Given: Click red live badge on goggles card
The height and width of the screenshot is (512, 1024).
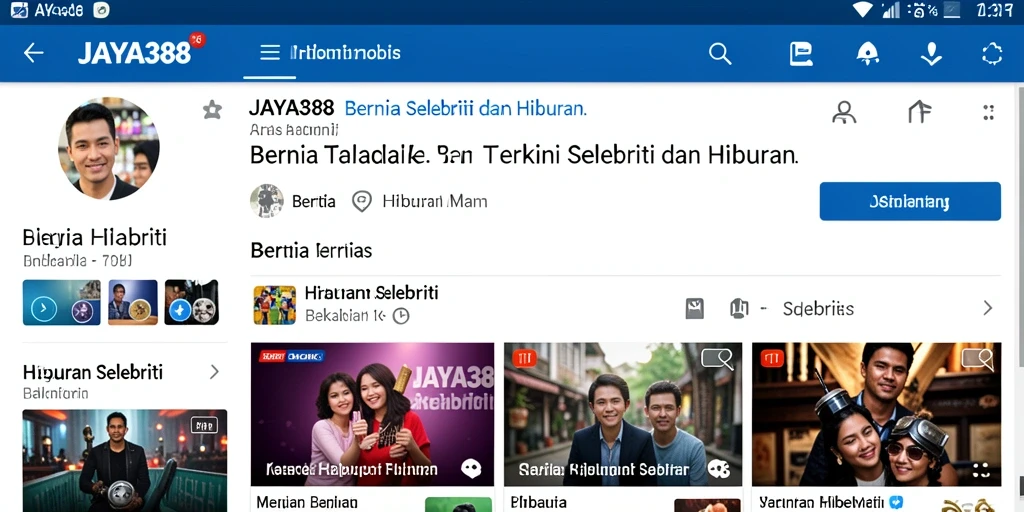Looking at the screenshot, I should pyautogui.click(x=771, y=357).
